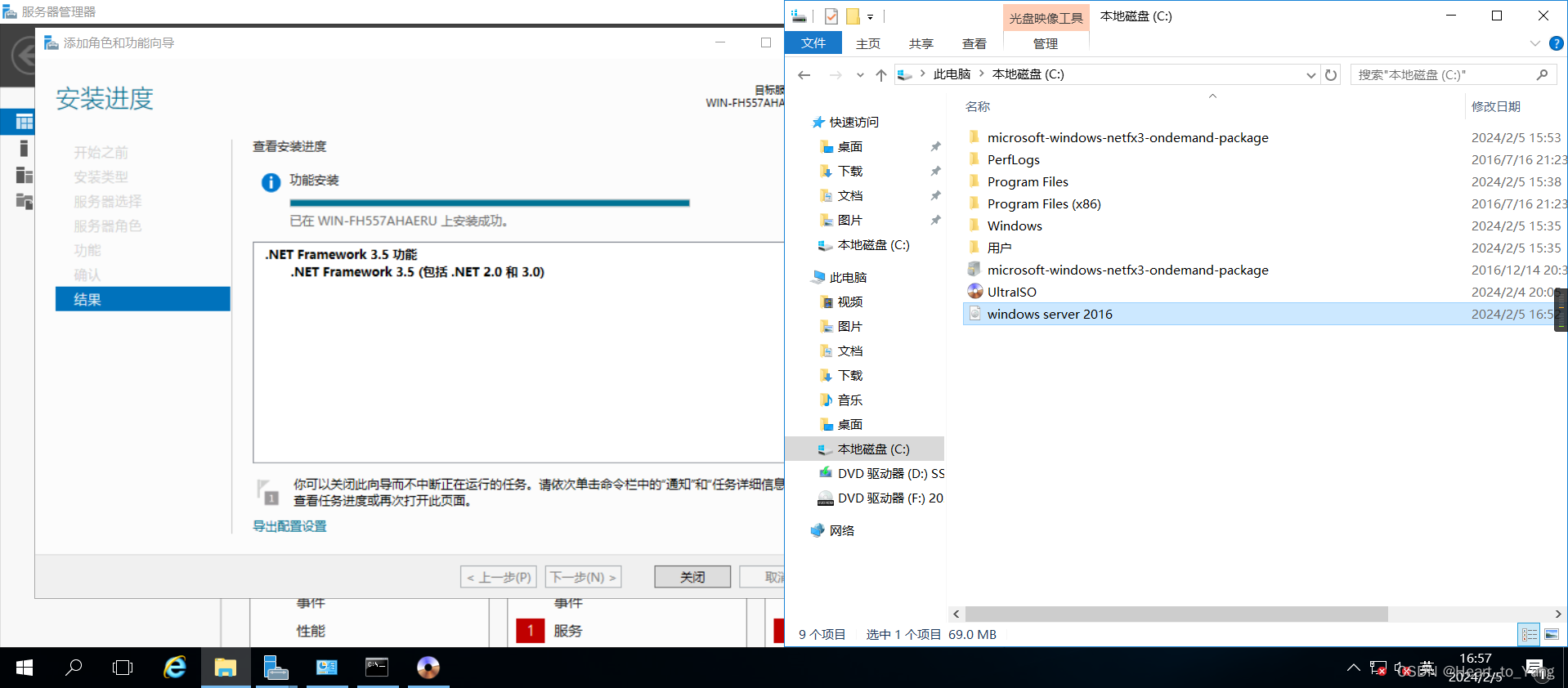The height and width of the screenshot is (688, 1568).
Task: Click search magnifier in Explorer search box
Action: pyautogui.click(x=1542, y=74)
